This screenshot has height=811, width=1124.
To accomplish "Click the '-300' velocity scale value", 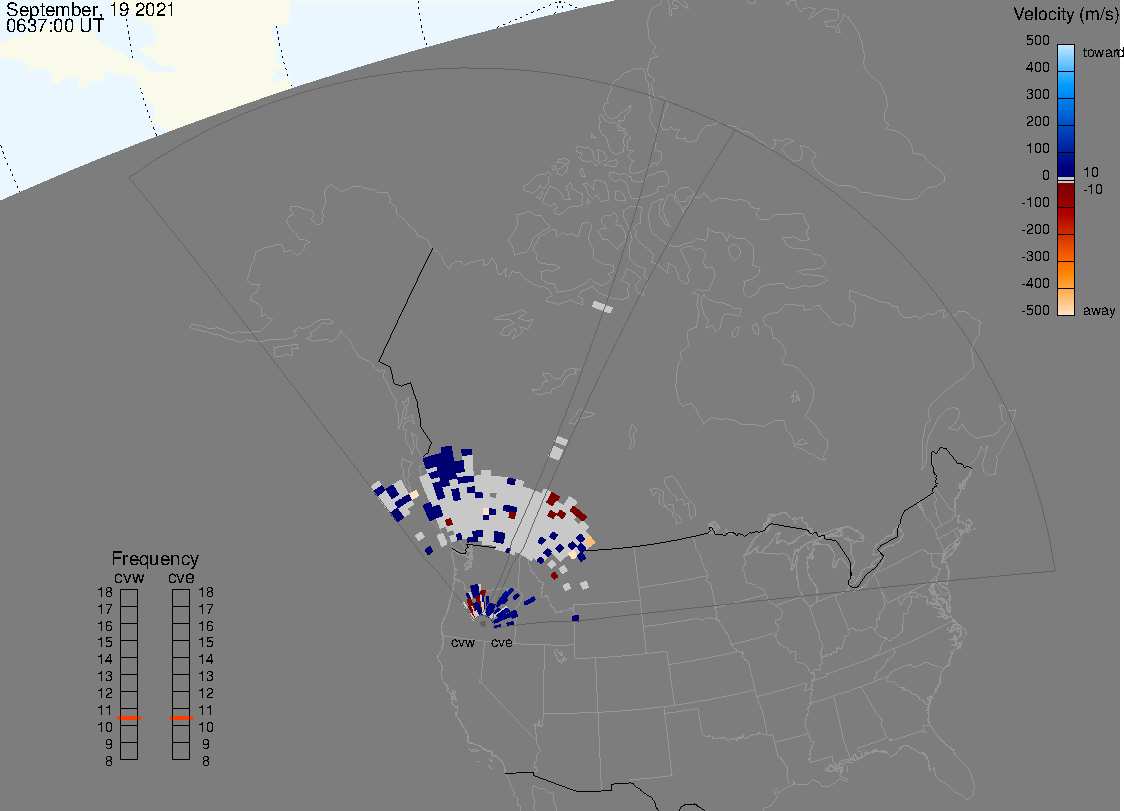I will coord(1035,256).
